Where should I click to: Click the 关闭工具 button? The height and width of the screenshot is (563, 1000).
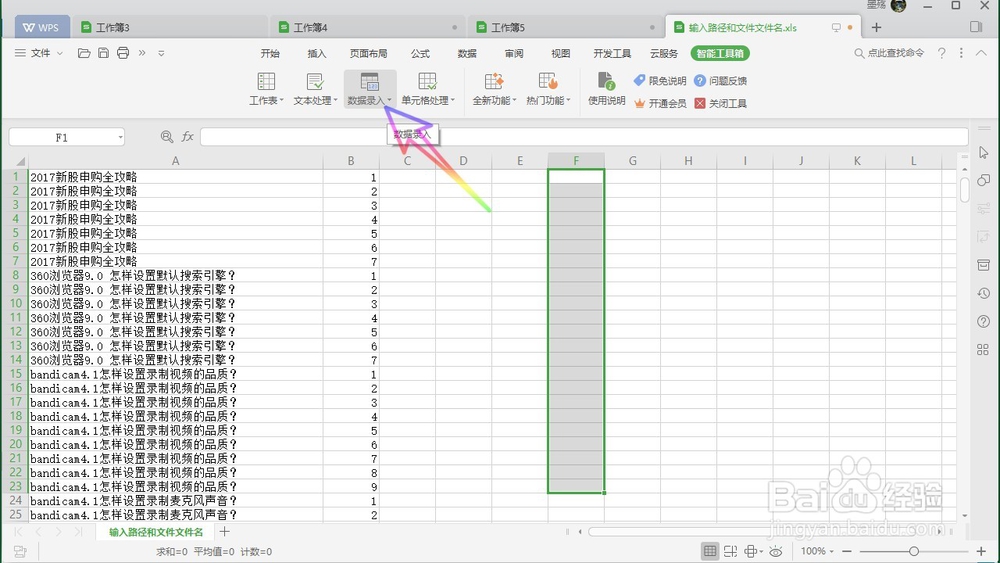coord(720,103)
